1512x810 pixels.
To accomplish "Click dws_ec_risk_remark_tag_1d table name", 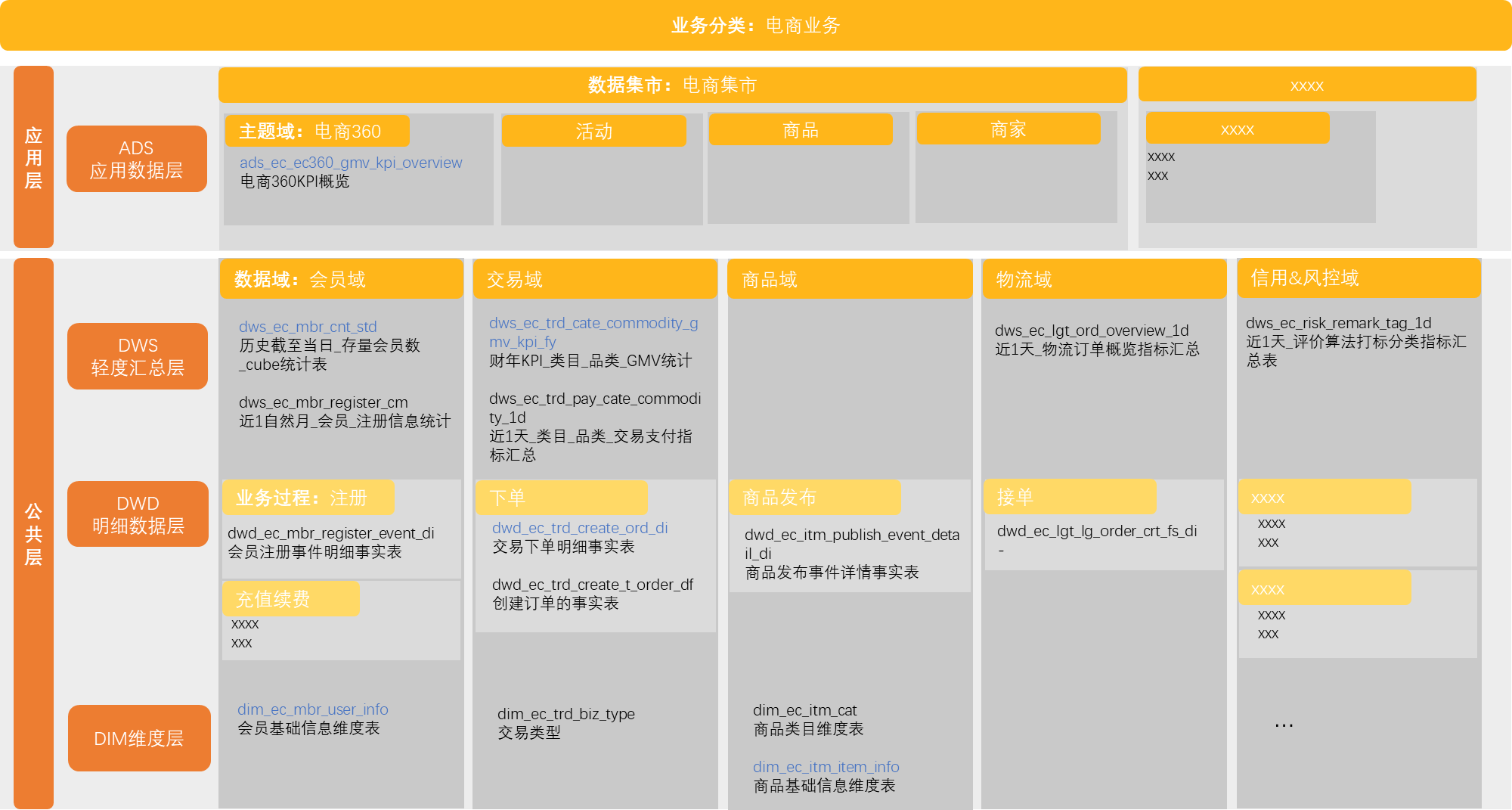I will pyautogui.click(x=1339, y=323).
